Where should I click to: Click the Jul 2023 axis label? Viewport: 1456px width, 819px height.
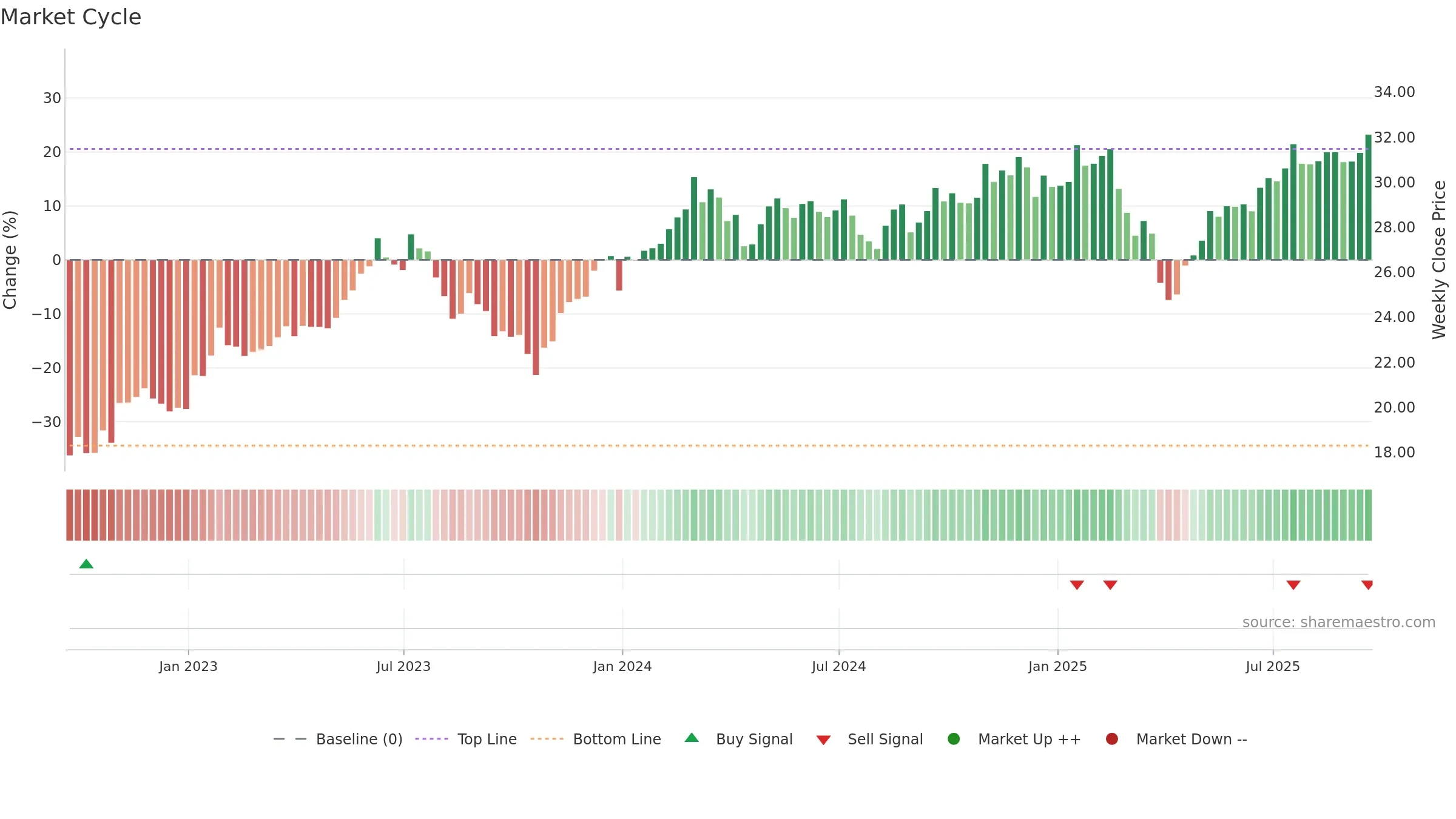click(403, 667)
